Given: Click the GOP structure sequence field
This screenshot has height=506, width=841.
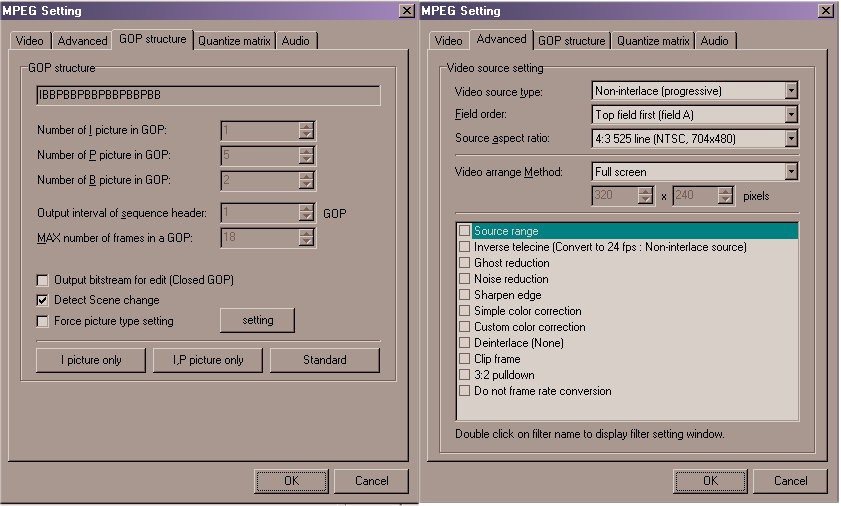Looking at the screenshot, I should coord(208,95).
